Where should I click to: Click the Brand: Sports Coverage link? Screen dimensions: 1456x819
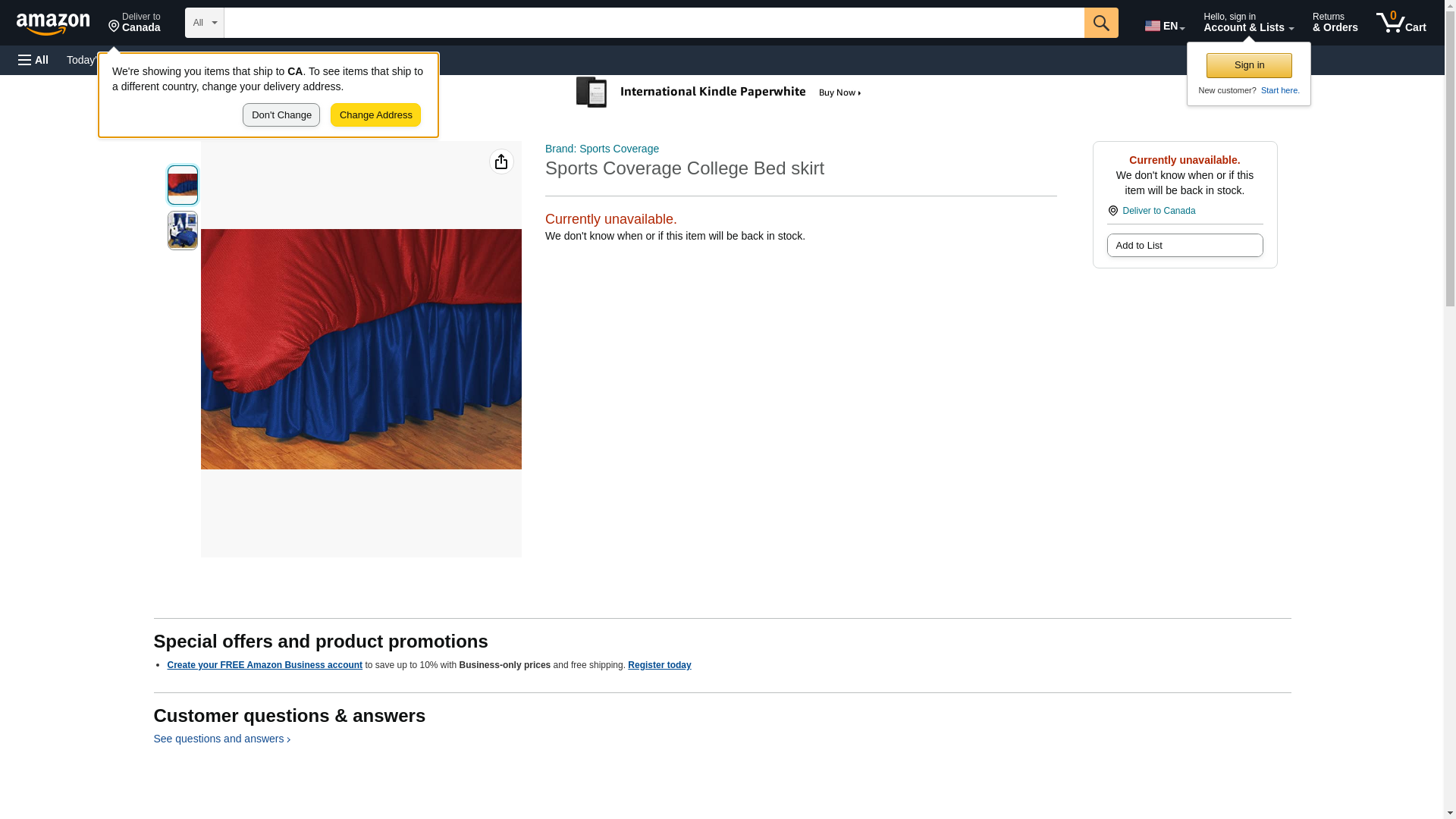click(x=601, y=149)
